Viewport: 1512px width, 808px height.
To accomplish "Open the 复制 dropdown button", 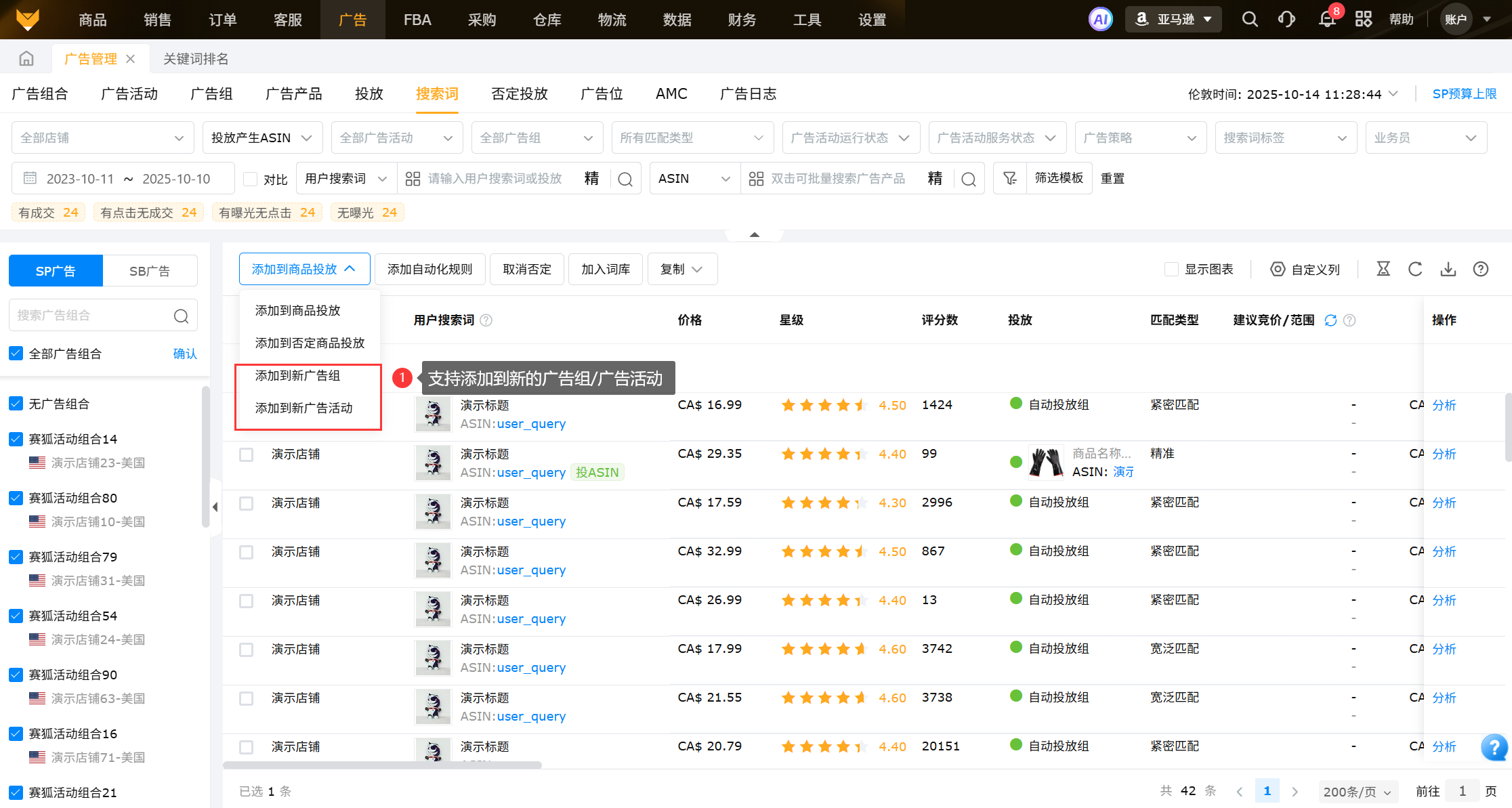I will pos(681,270).
